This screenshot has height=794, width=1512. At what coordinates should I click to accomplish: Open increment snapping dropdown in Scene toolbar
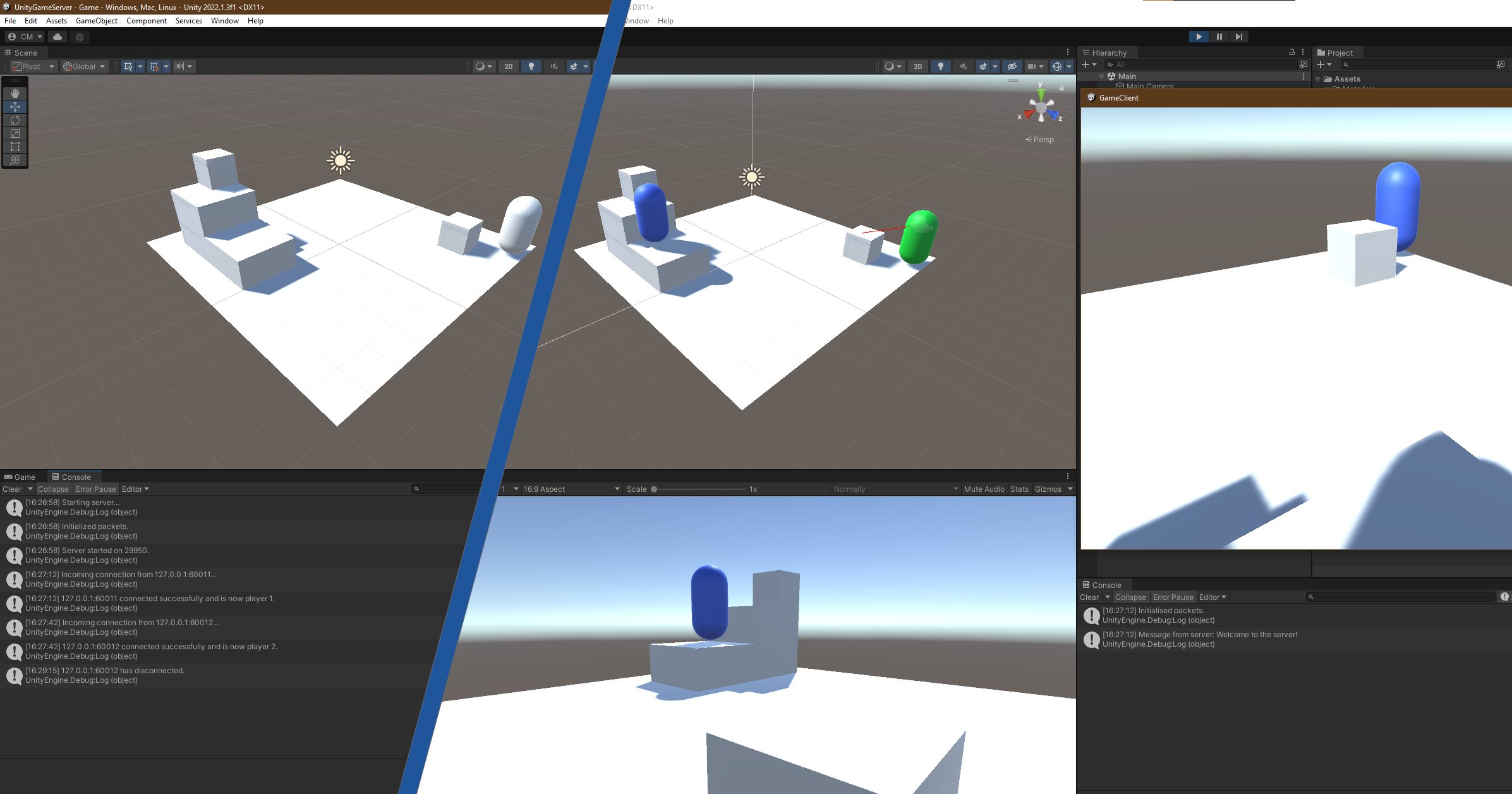tap(184, 66)
